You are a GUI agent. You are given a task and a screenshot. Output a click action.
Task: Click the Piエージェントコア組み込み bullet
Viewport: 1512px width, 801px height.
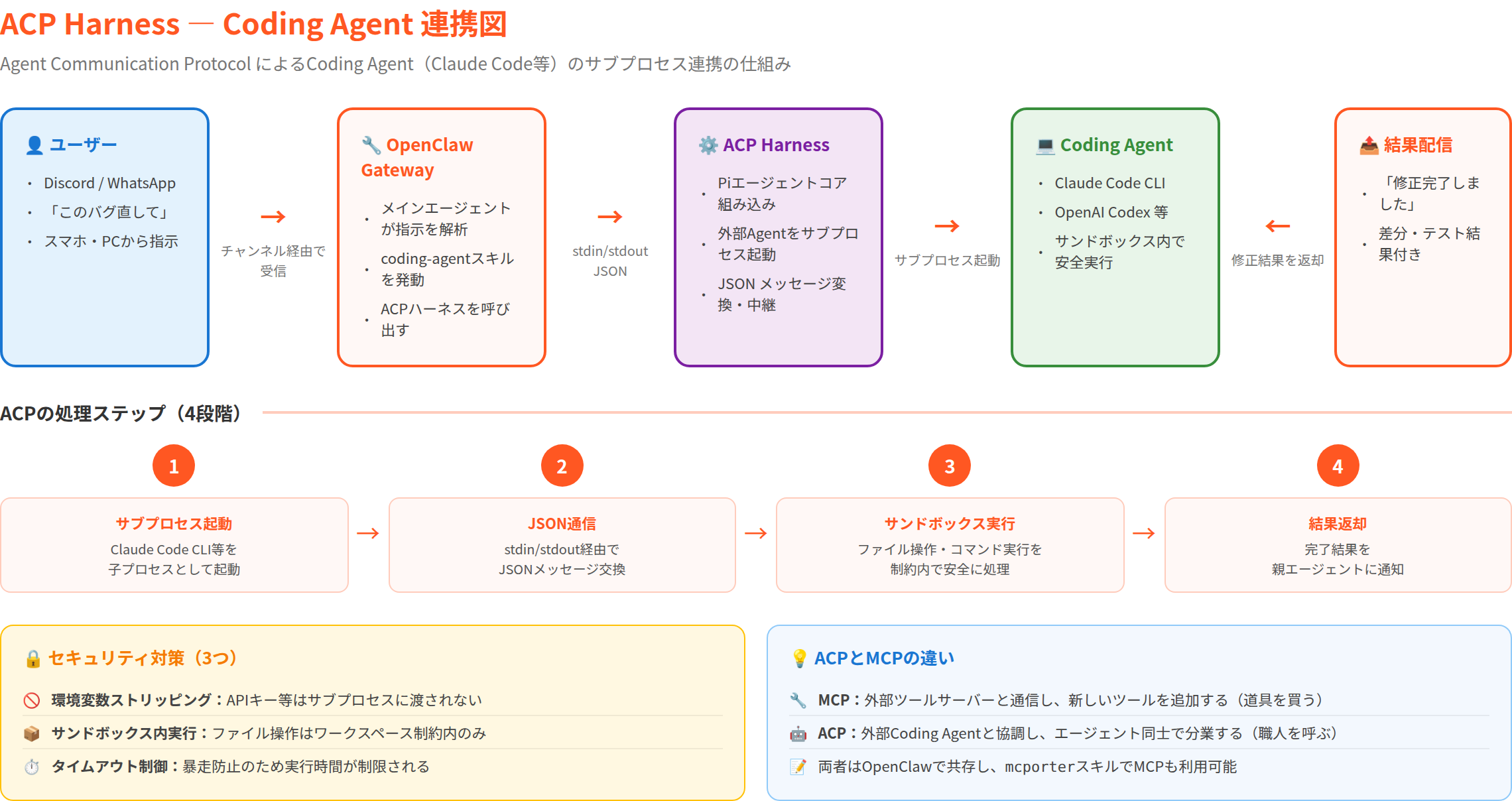pos(783,194)
